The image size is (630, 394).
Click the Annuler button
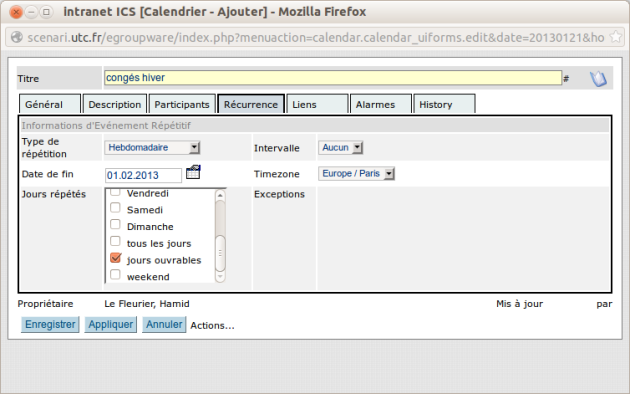(164, 325)
